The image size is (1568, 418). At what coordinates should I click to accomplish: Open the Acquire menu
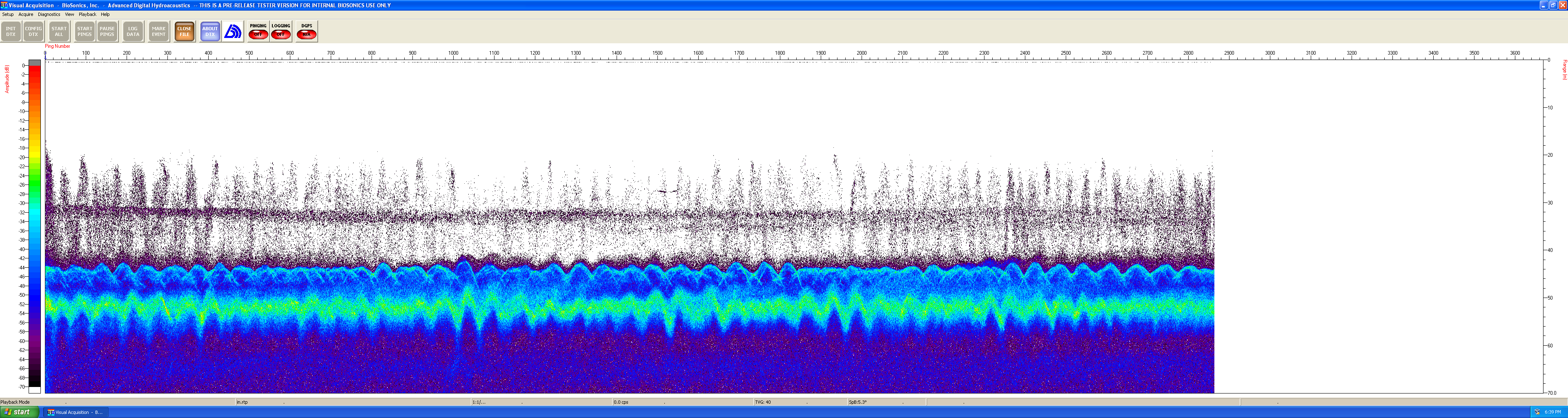tap(26, 14)
